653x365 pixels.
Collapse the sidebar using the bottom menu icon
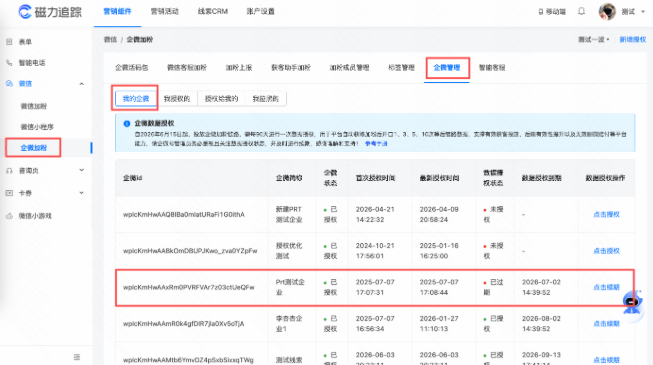(x=77, y=357)
